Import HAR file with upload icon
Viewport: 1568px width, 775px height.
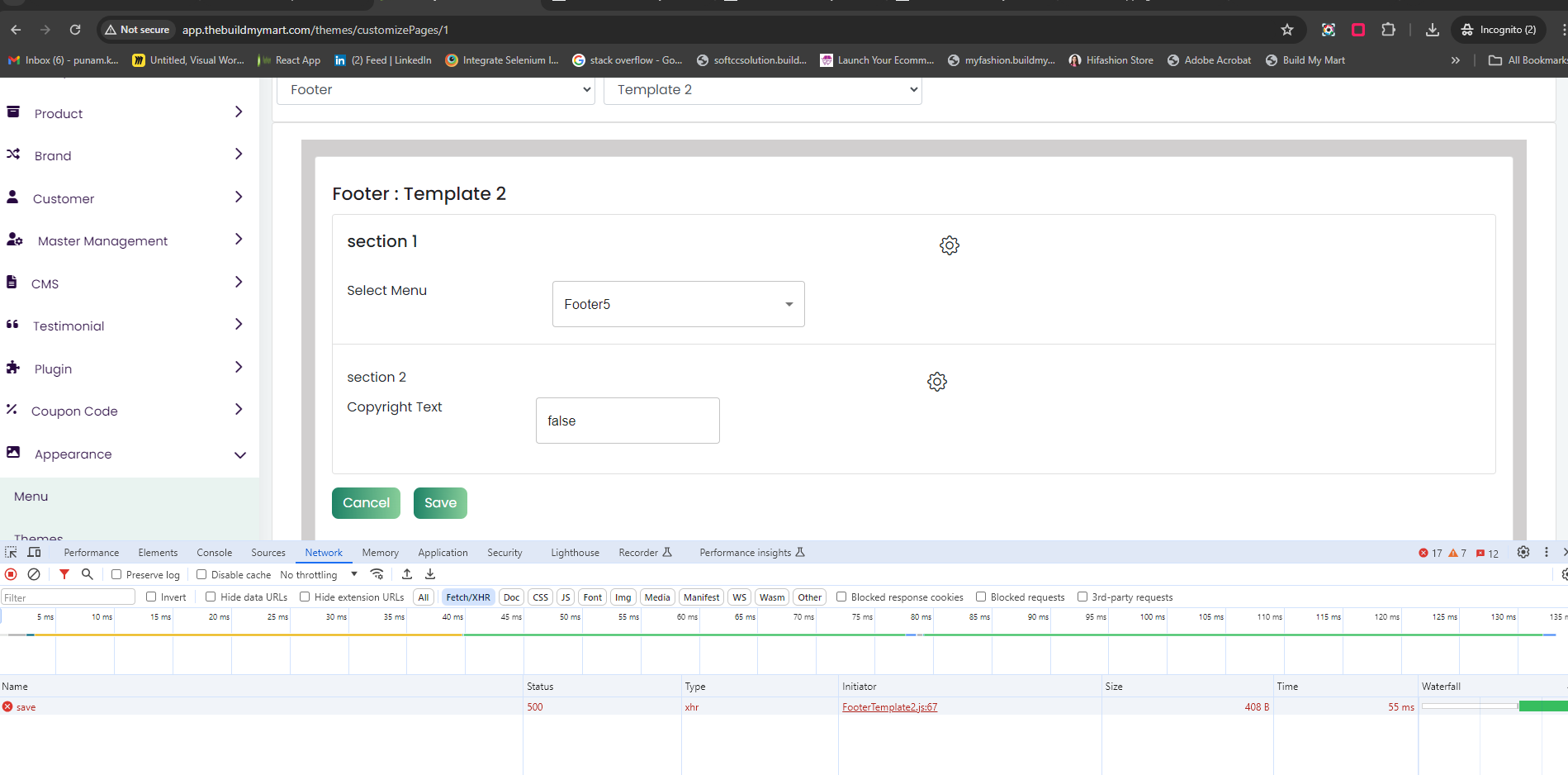(407, 574)
